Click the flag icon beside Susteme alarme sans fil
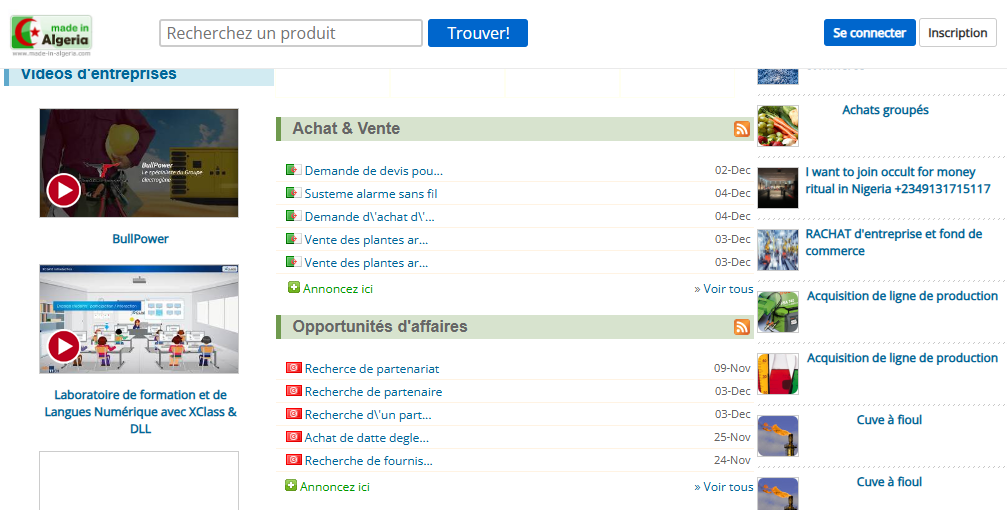This screenshot has height=510, width=1007. [293, 193]
